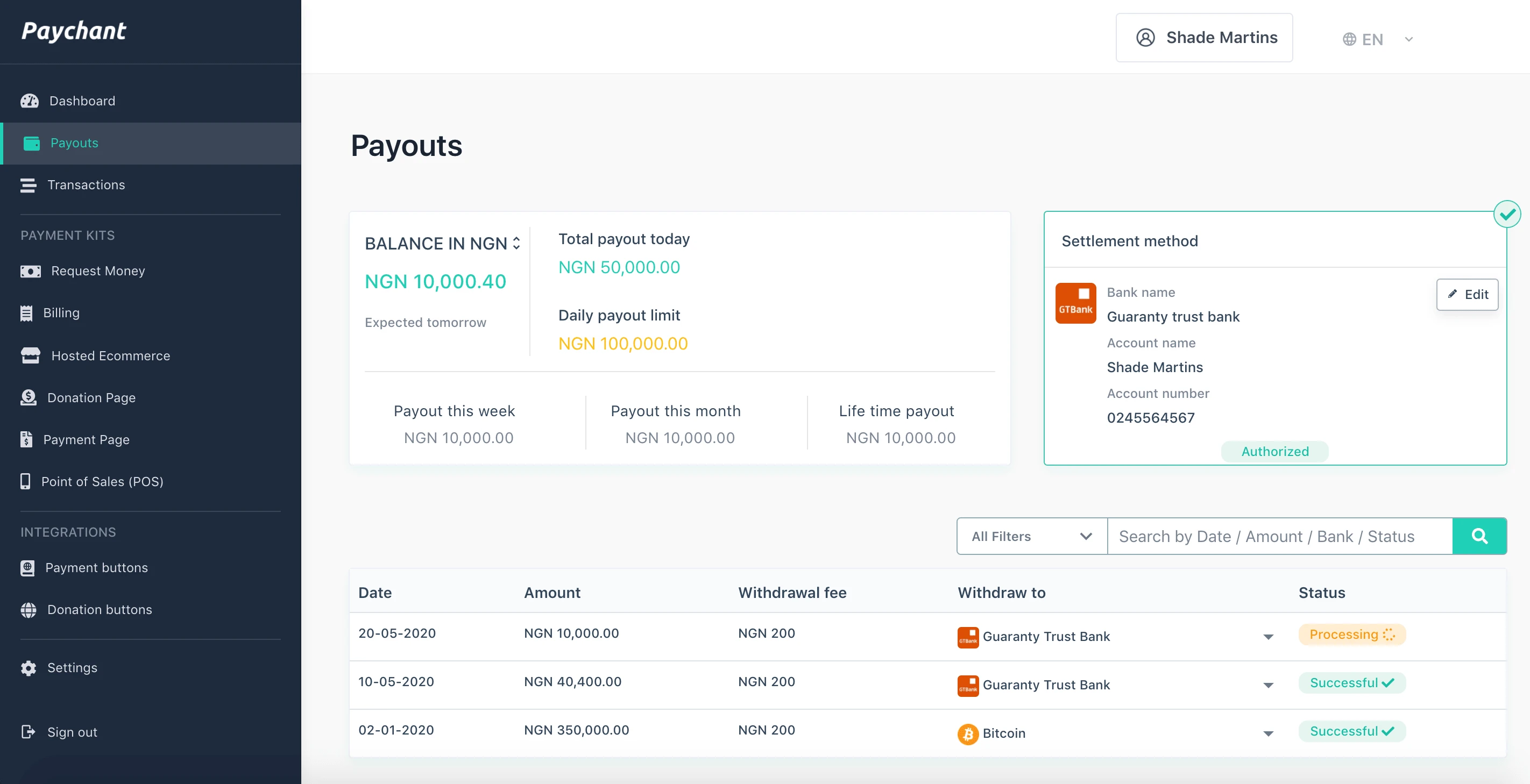Click the Request Money payment kit icon
The image size is (1530, 784).
(29, 270)
